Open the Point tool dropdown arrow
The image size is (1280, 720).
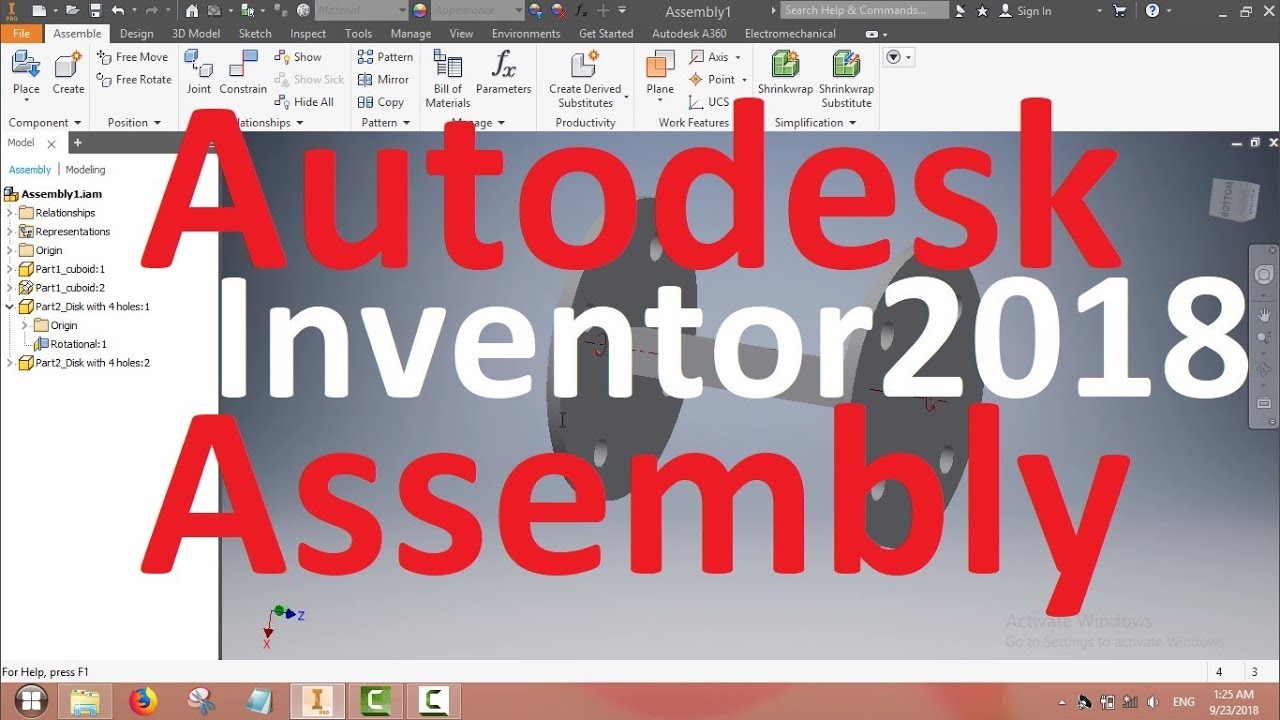pos(744,80)
